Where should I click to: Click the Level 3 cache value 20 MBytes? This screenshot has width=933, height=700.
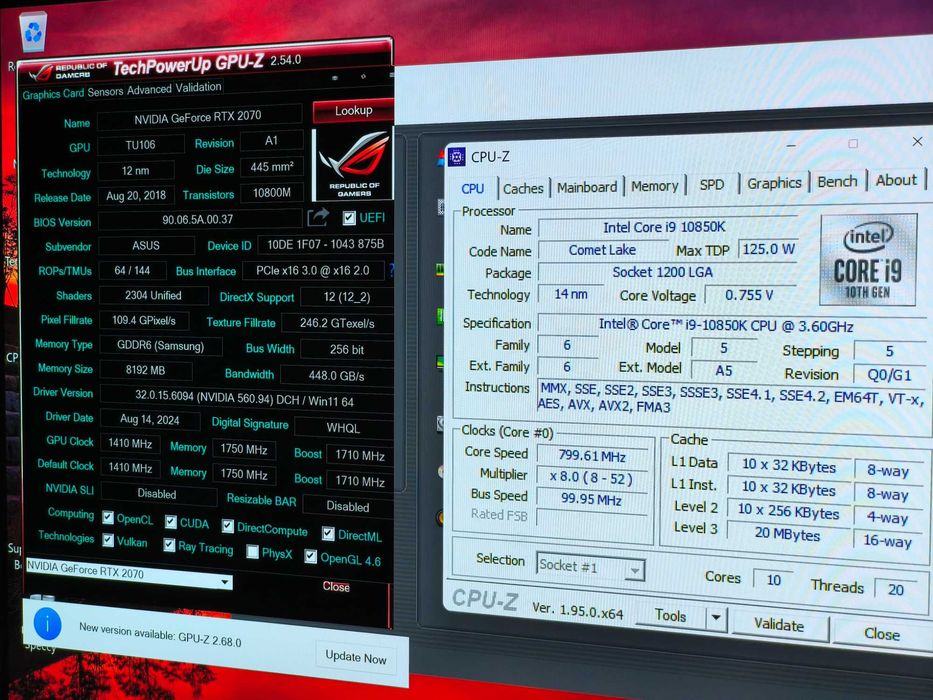click(x=788, y=534)
